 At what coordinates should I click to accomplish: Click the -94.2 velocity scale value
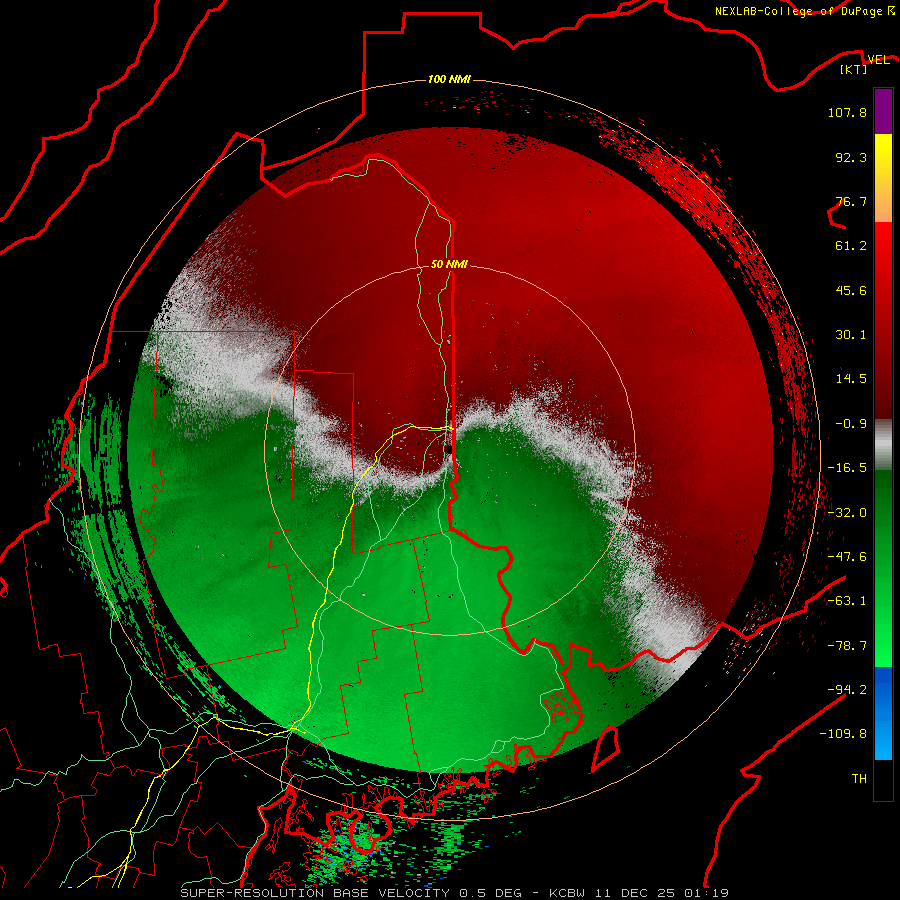(x=847, y=690)
